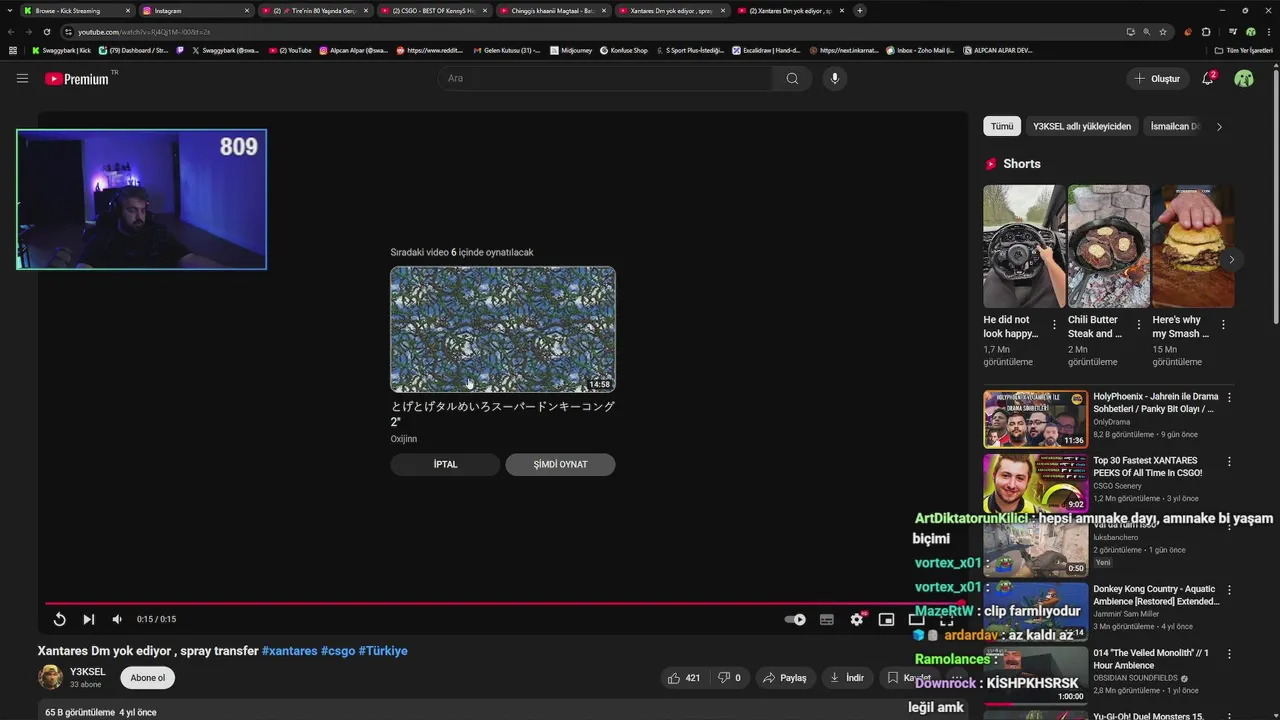This screenshot has width=1280, height=720.
Task: Open the Tüm Yer İşaretleri folder
Action: [1243, 50]
